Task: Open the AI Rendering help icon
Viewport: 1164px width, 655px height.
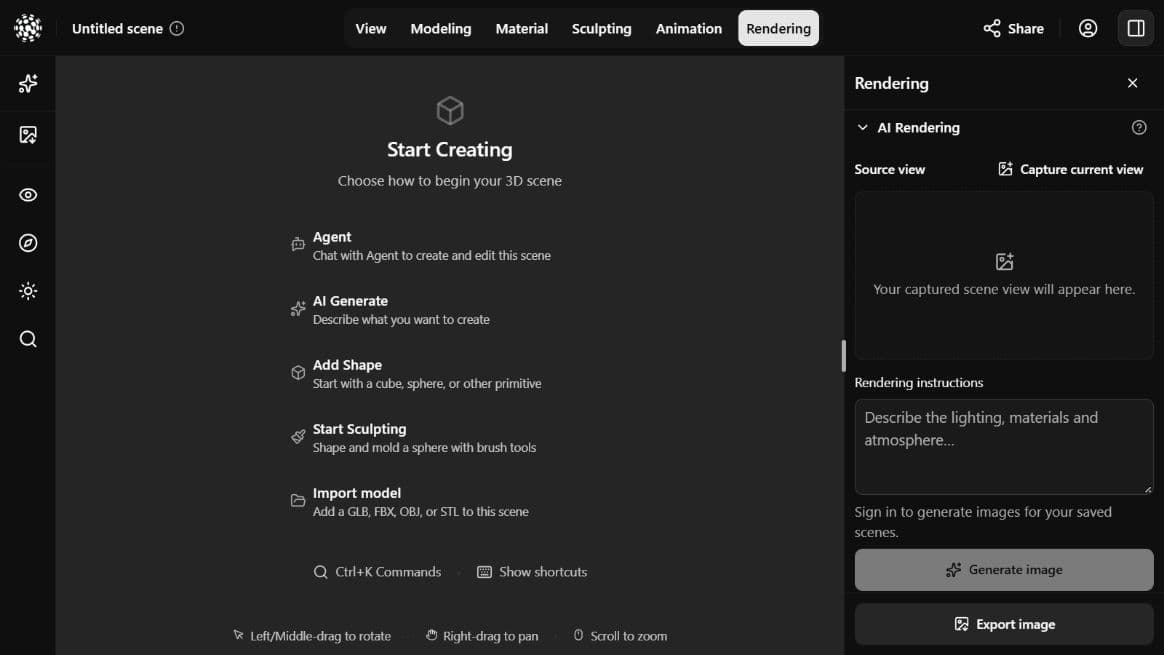Action: tap(1139, 128)
